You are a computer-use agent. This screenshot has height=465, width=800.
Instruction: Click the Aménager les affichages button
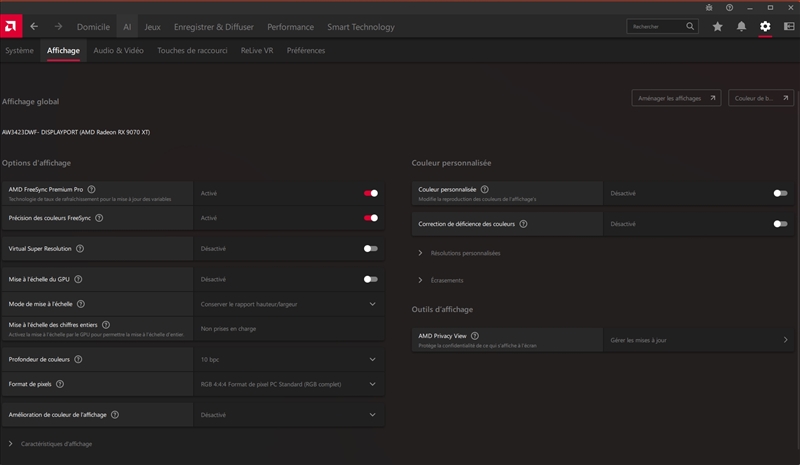(676, 98)
